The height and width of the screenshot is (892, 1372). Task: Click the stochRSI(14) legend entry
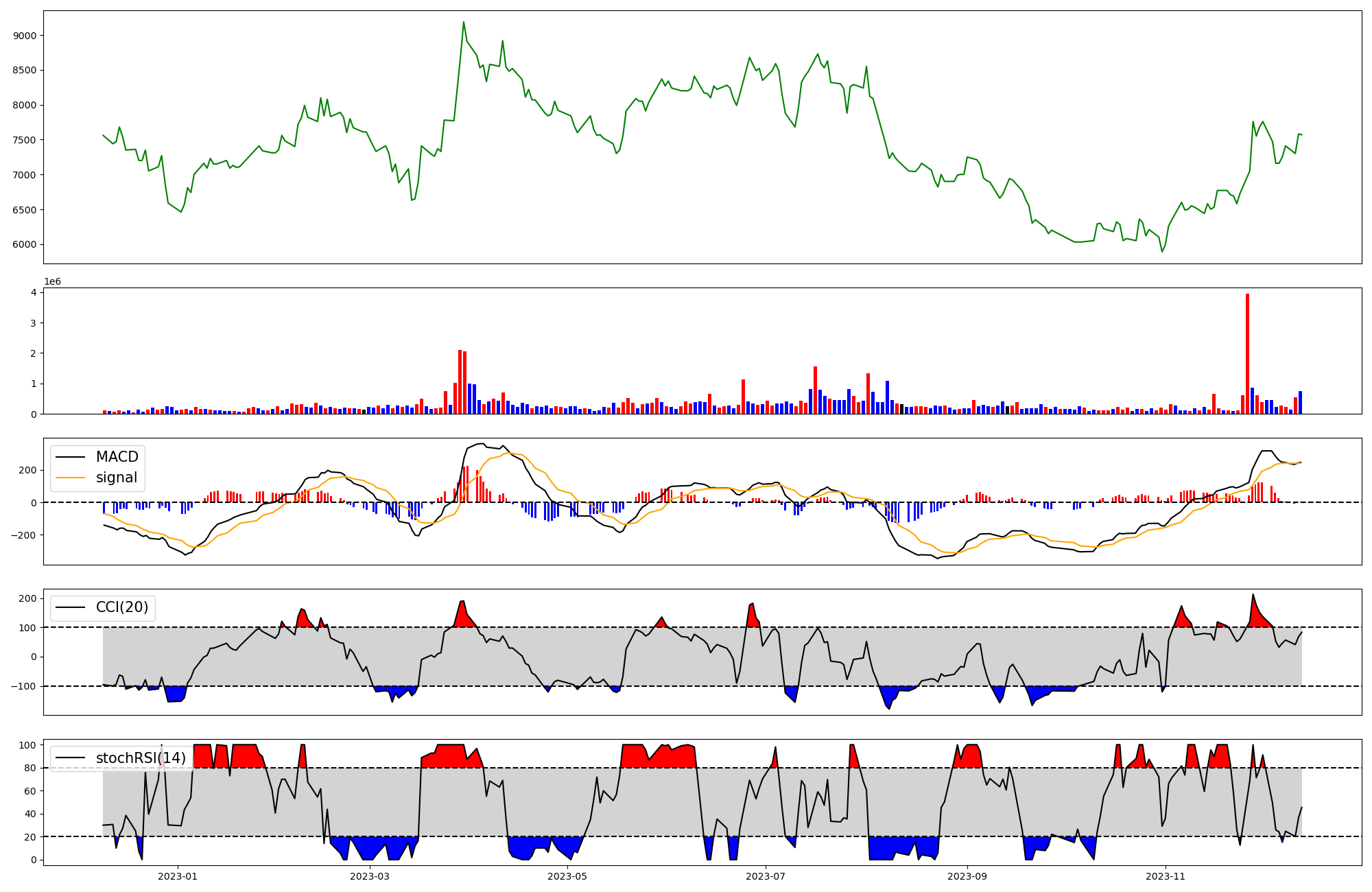[140, 758]
